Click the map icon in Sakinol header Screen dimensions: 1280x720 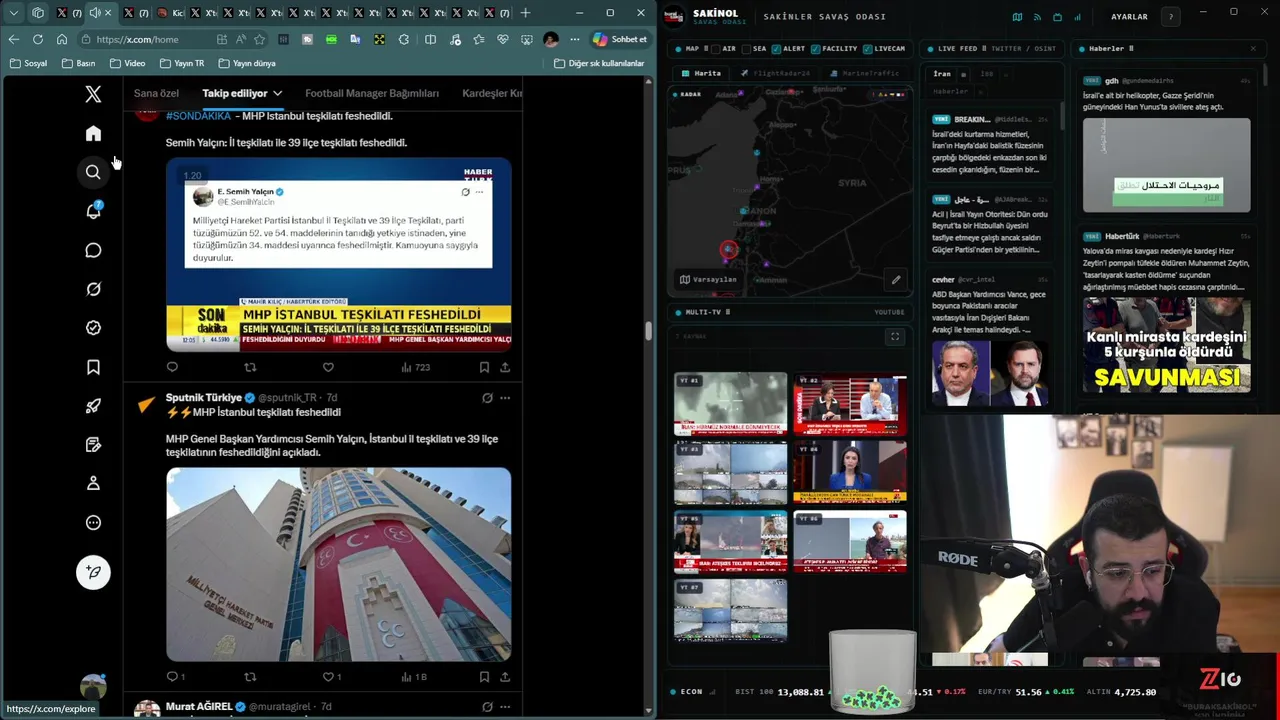pos(1017,17)
